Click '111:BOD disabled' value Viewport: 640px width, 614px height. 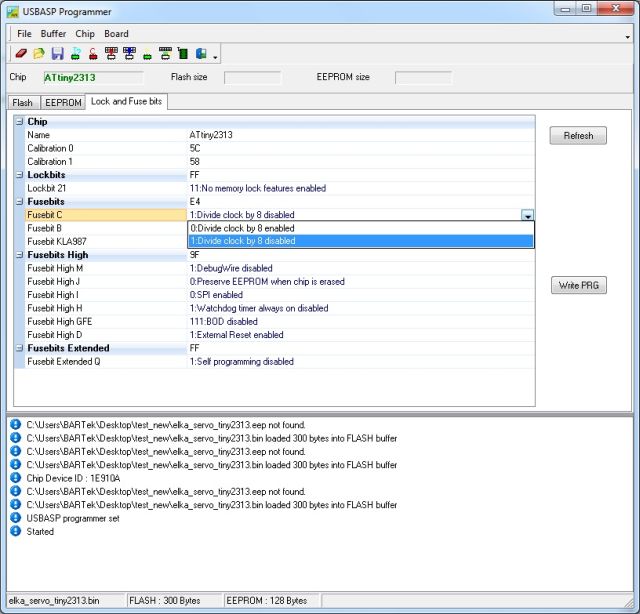tap(224, 322)
